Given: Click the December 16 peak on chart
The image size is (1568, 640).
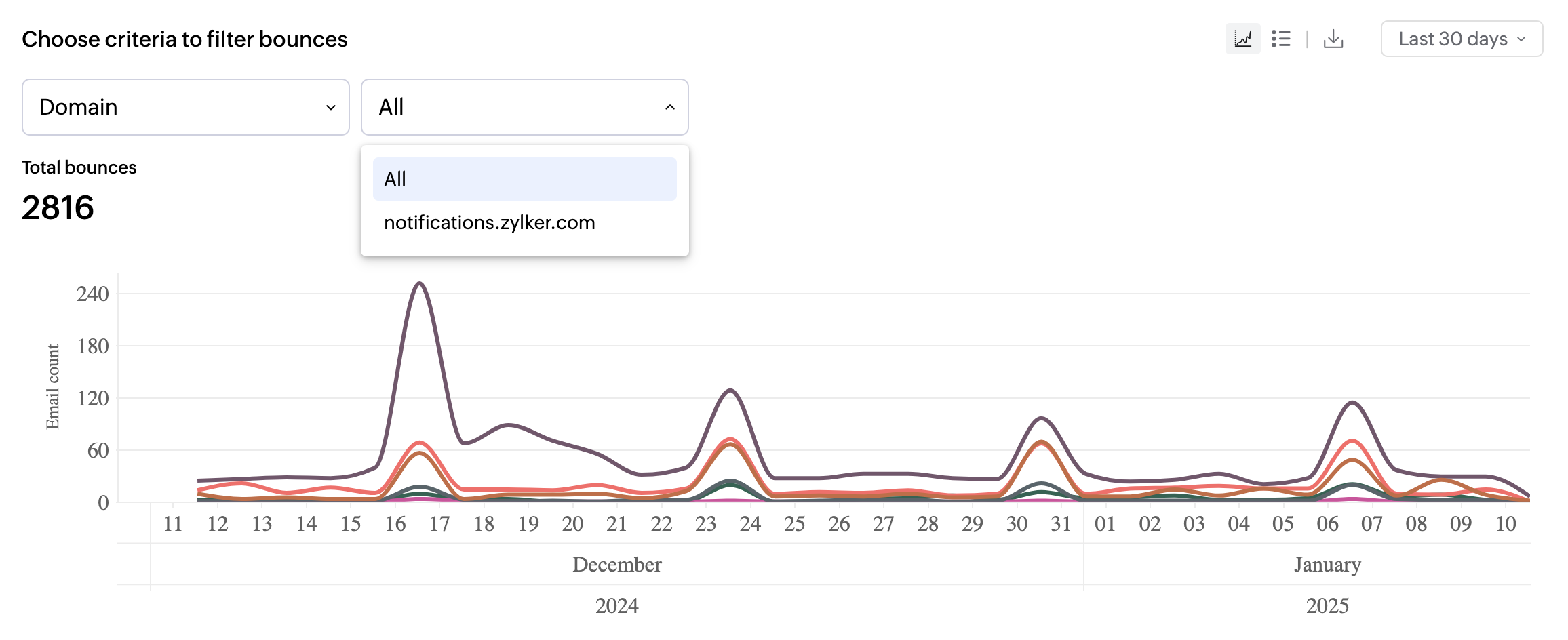Looking at the screenshot, I should tap(420, 283).
